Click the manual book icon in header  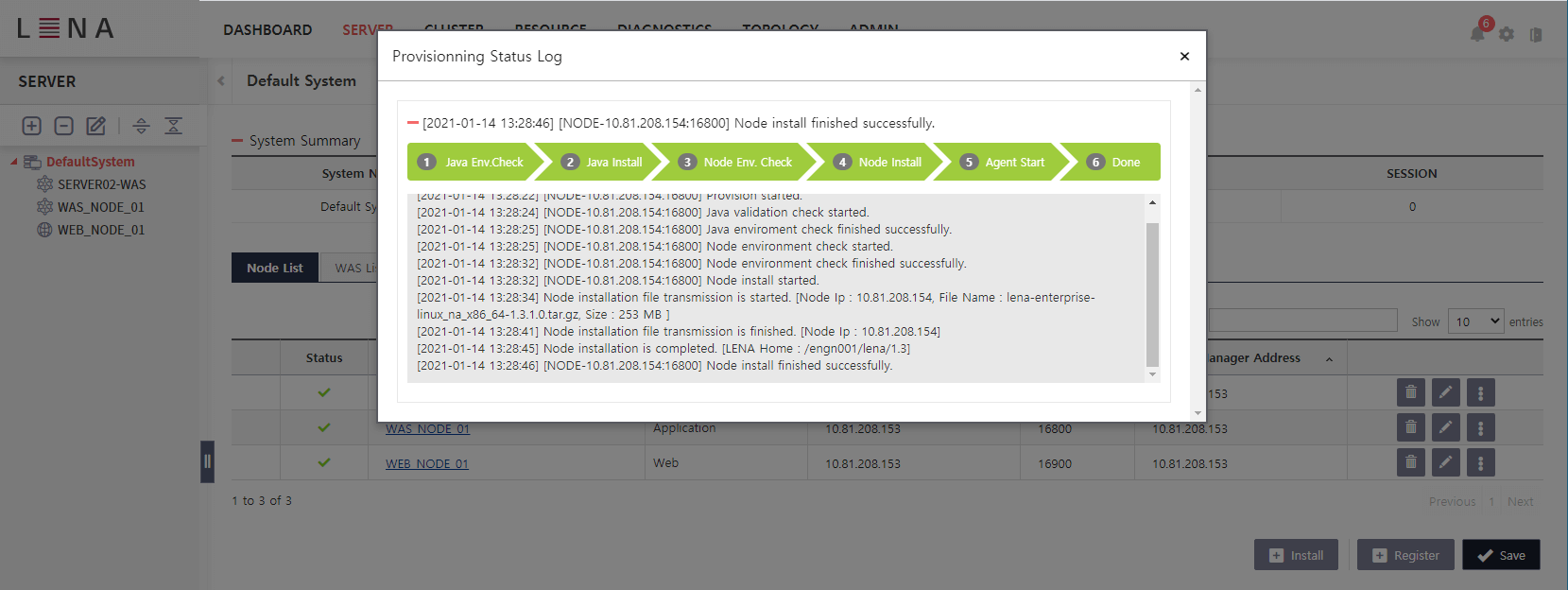coord(1536,34)
